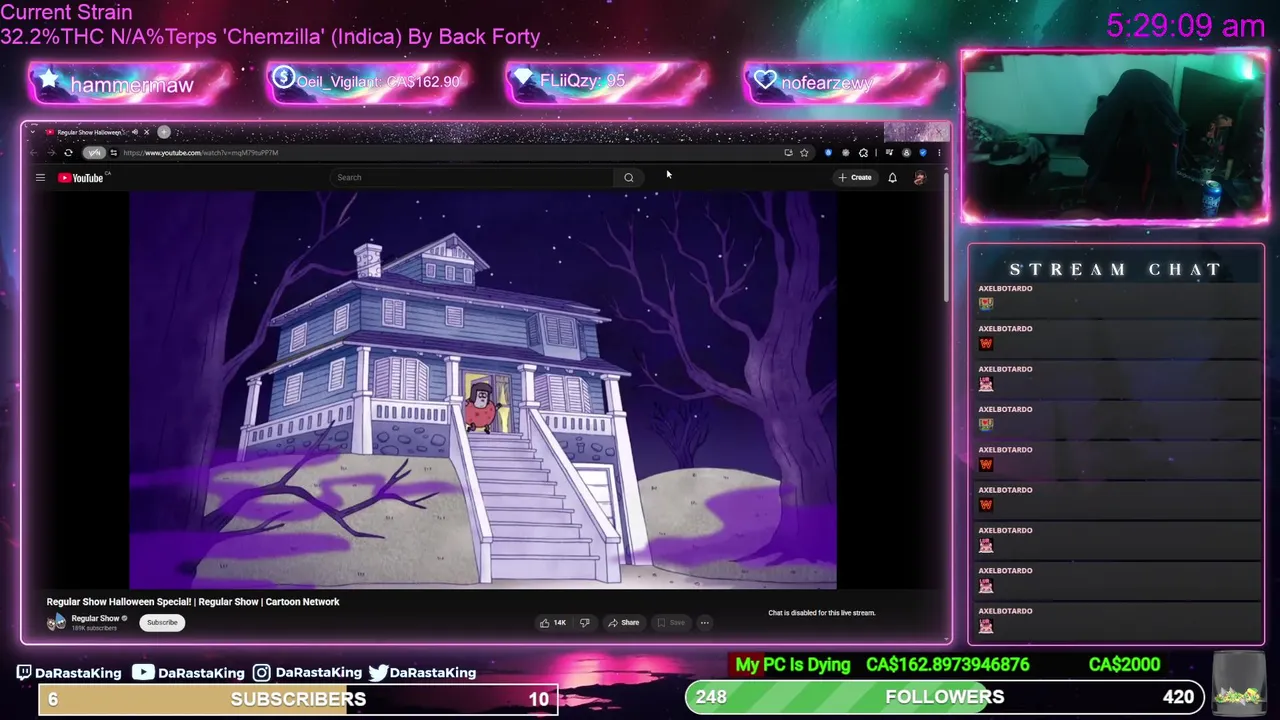Click the Twitter DaRastaKing handle

(422, 673)
